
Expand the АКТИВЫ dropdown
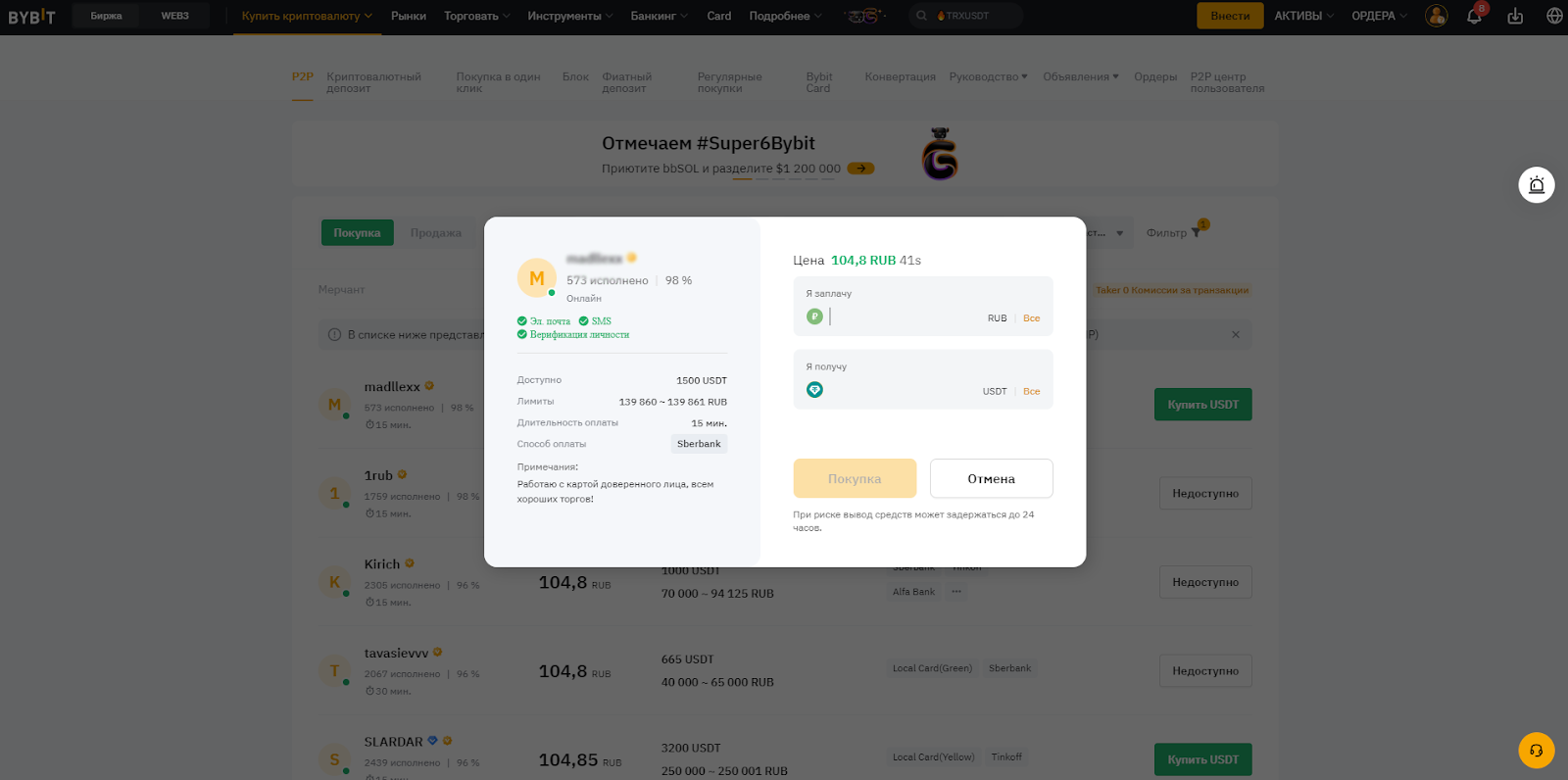pyautogui.click(x=1304, y=16)
